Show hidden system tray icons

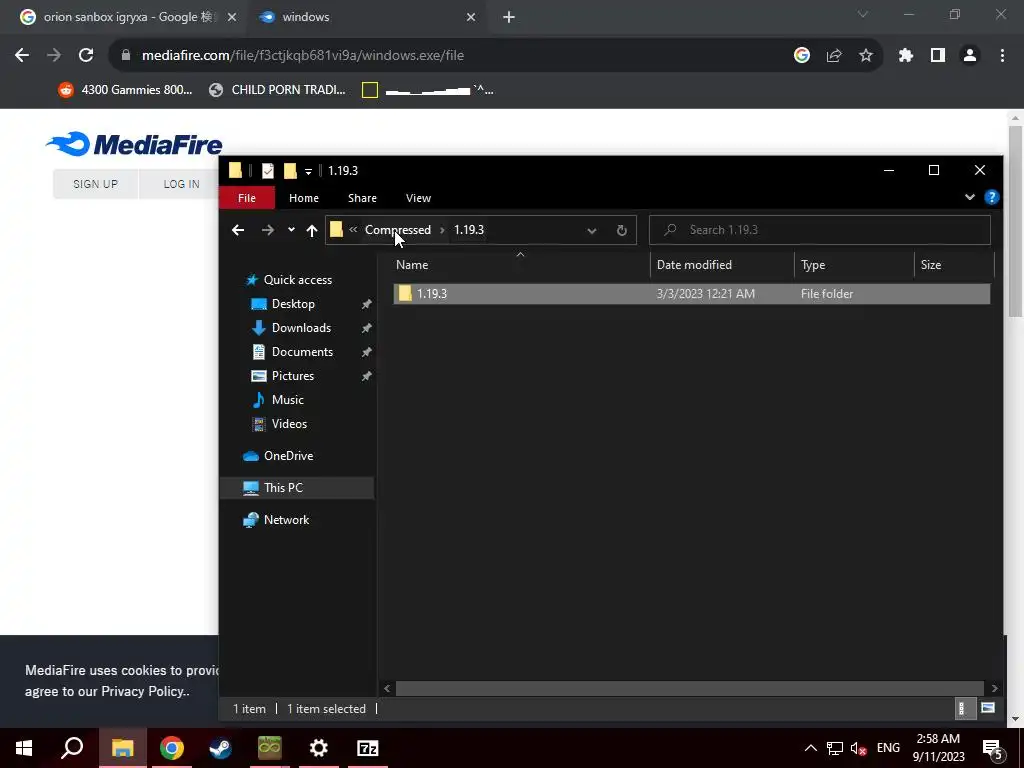(x=810, y=748)
